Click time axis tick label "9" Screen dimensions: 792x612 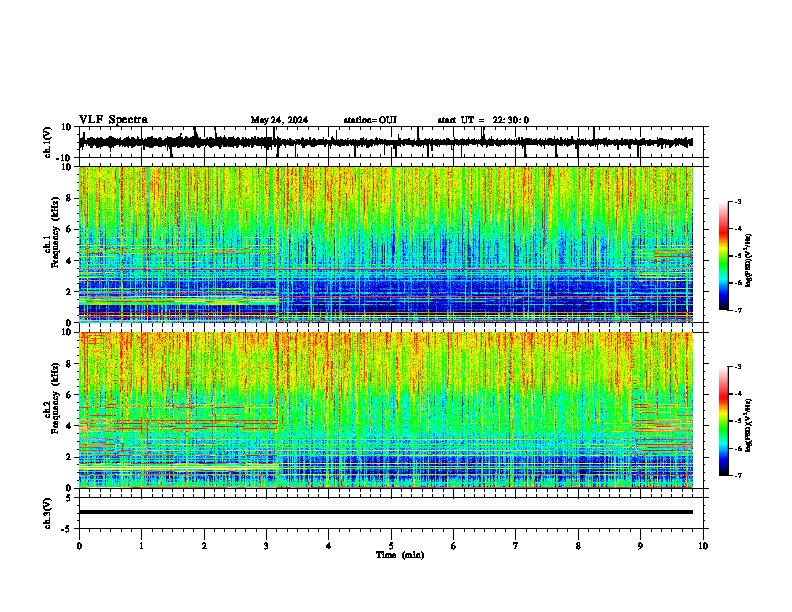(x=640, y=546)
